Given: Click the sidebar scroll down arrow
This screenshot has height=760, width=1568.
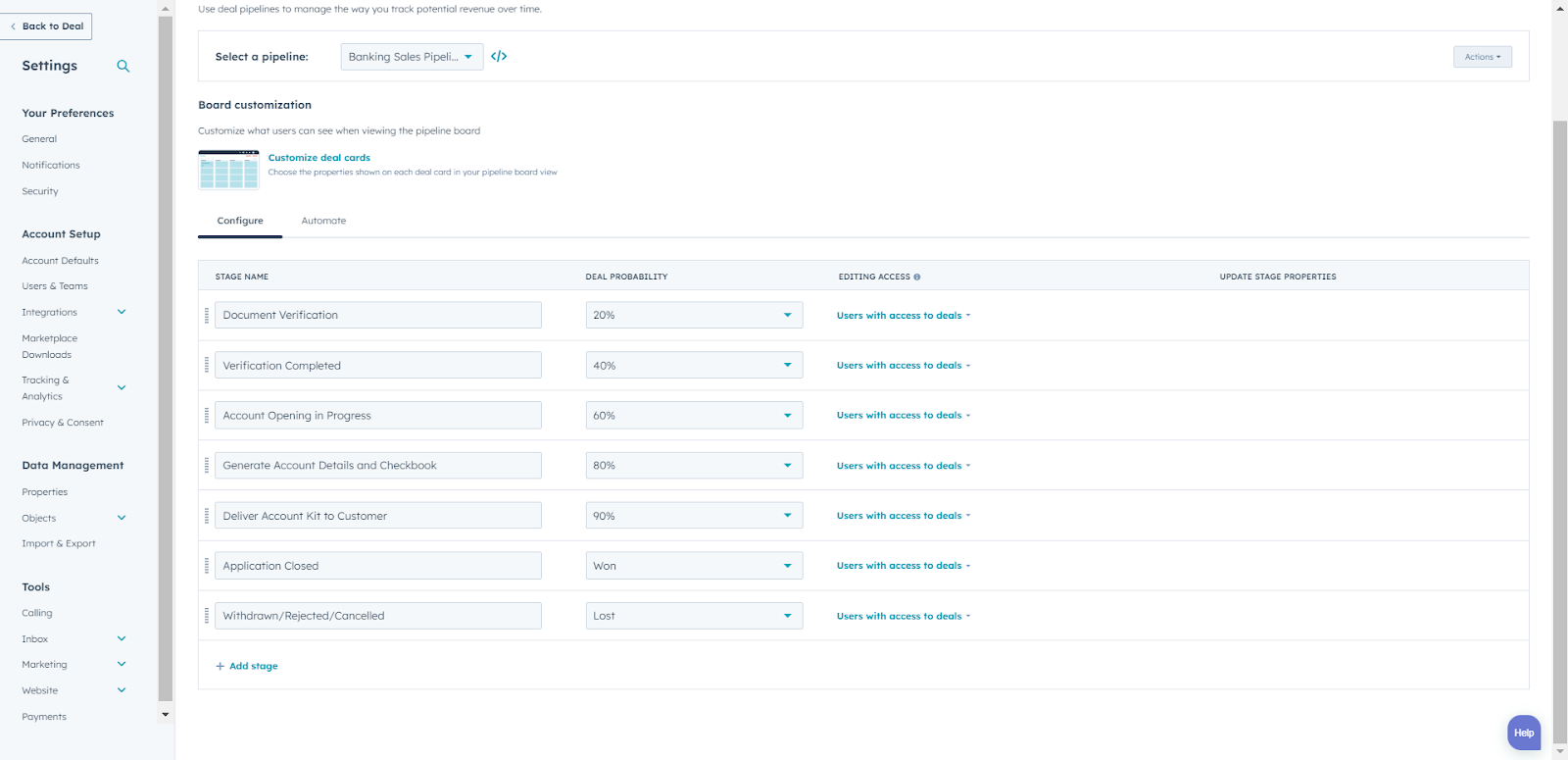Looking at the screenshot, I should pyautogui.click(x=166, y=715).
